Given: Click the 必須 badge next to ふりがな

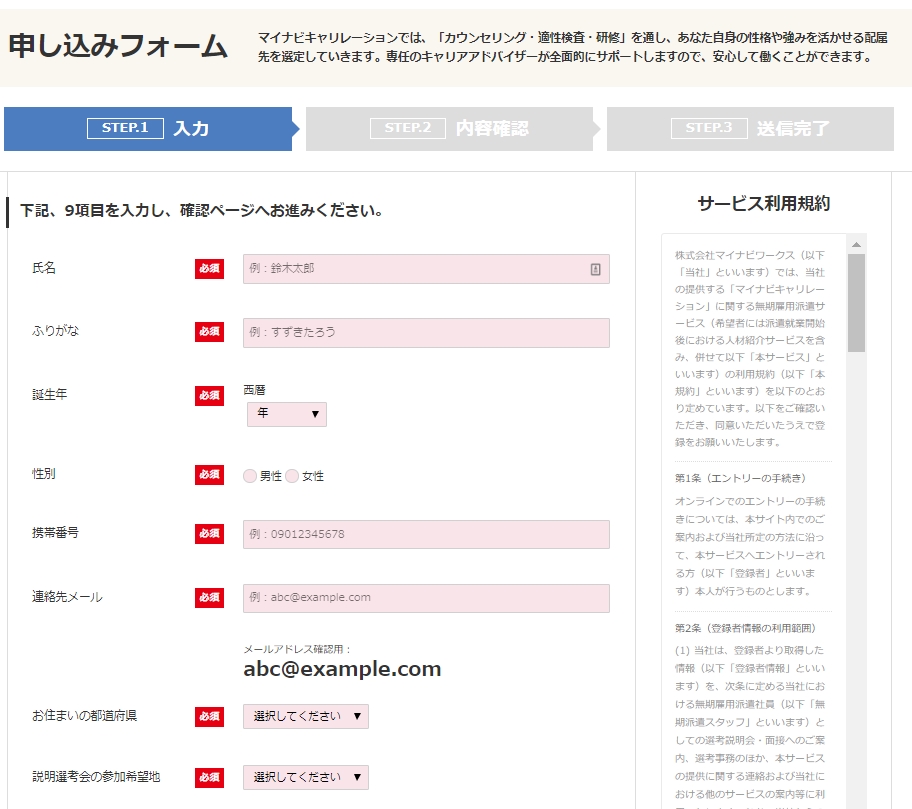Looking at the screenshot, I should (x=209, y=333).
